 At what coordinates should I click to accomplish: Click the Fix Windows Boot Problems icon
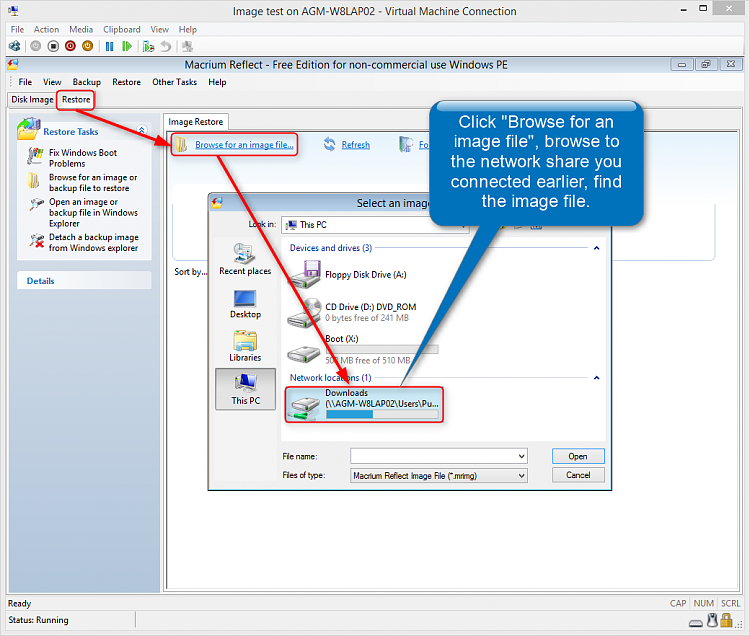[35, 156]
